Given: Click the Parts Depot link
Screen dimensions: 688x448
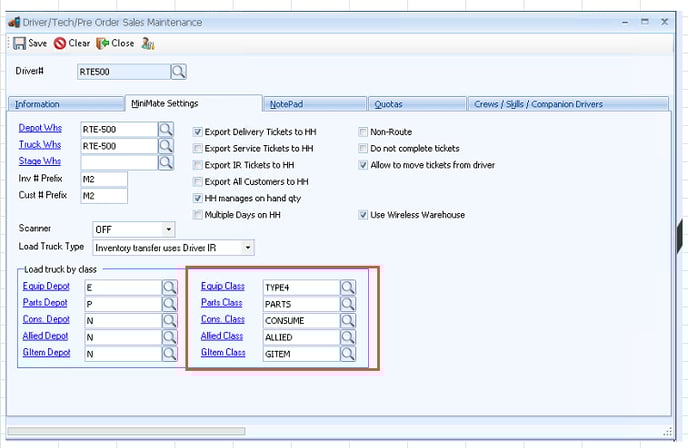Looking at the screenshot, I should 45,303.
